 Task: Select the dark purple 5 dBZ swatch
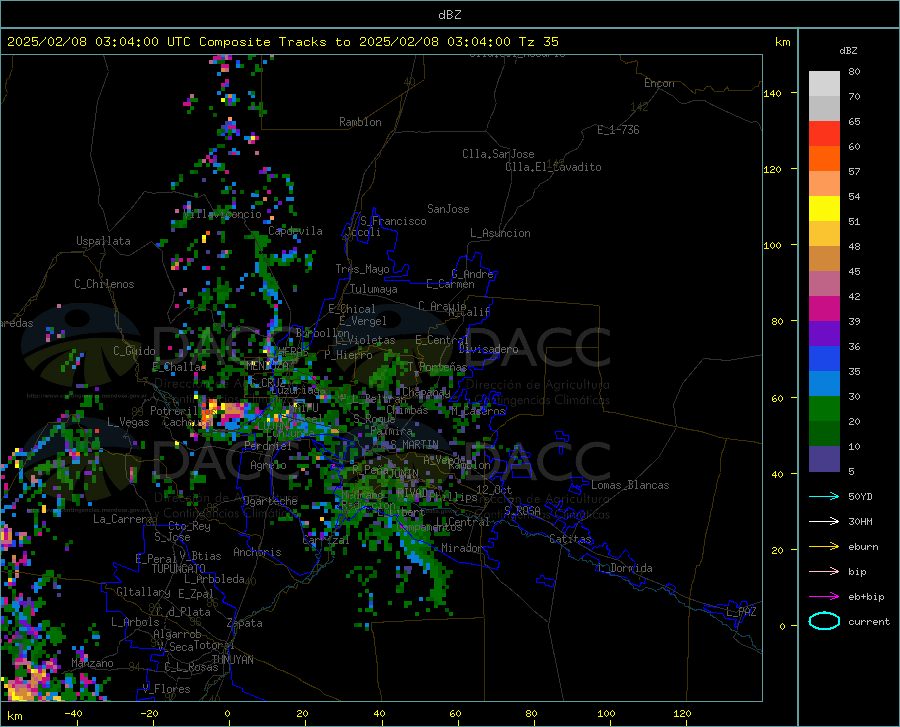tap(824, 458)
